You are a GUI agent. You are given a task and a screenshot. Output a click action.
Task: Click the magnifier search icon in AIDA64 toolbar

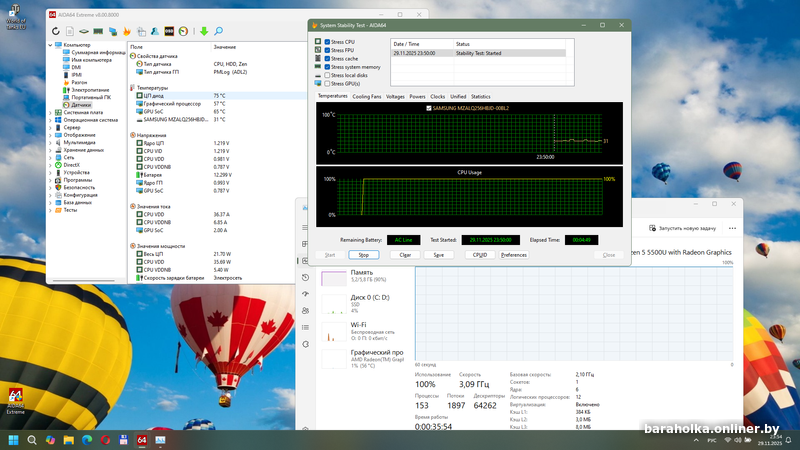[x=218, y=31]
